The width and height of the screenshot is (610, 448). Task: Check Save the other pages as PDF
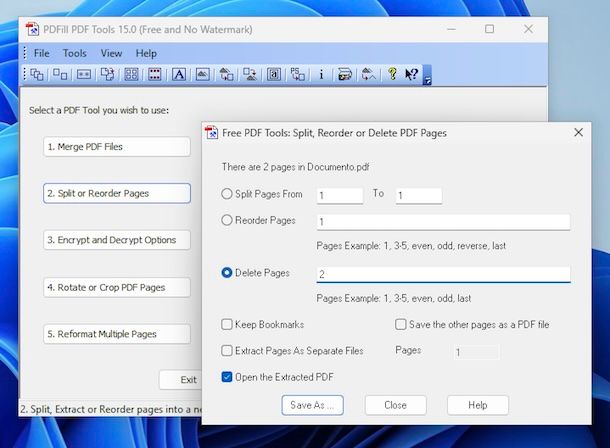click(x=401, y=324)
